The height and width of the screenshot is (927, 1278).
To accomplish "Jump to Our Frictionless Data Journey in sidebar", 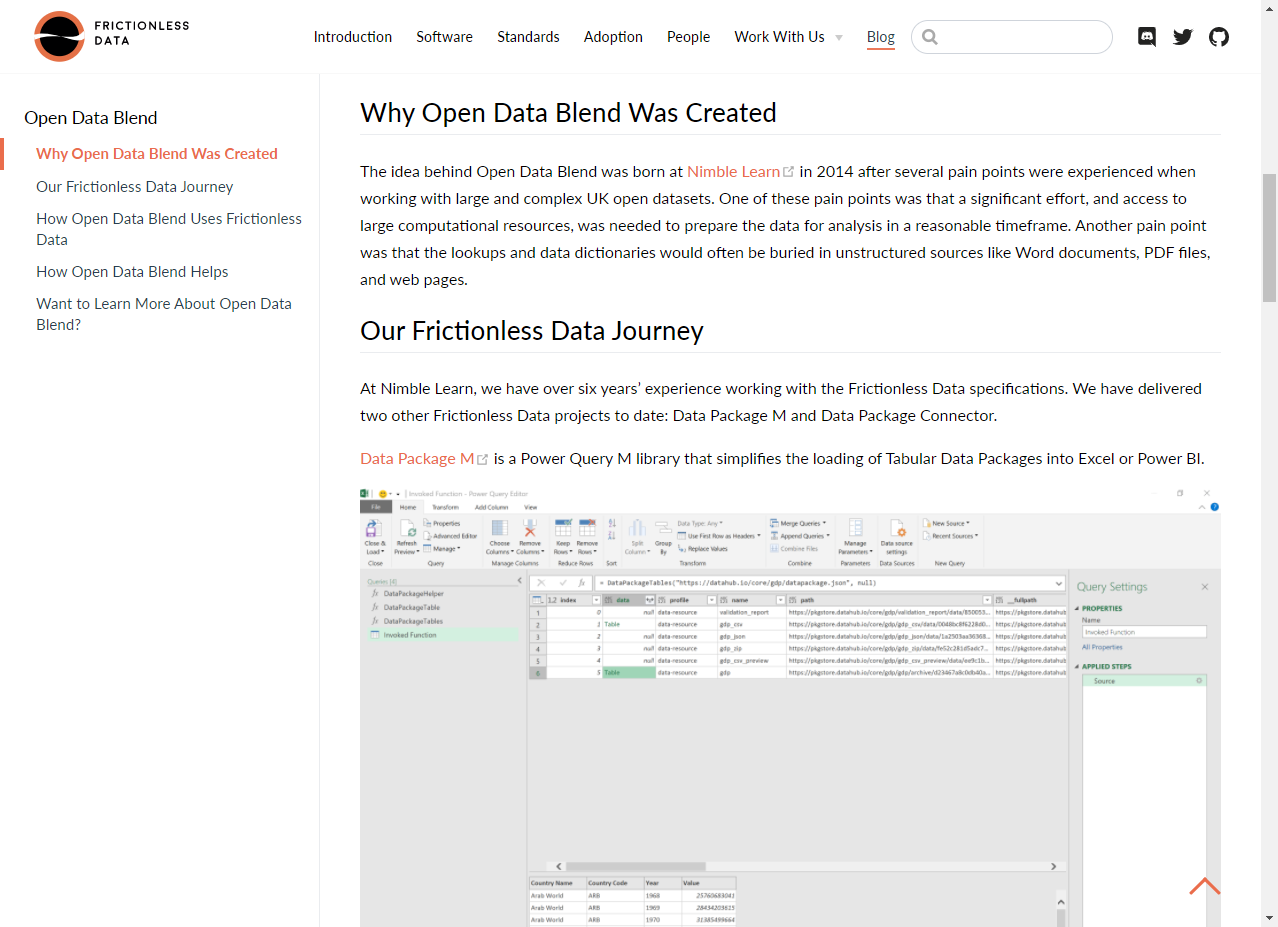I will pos(135,187).
